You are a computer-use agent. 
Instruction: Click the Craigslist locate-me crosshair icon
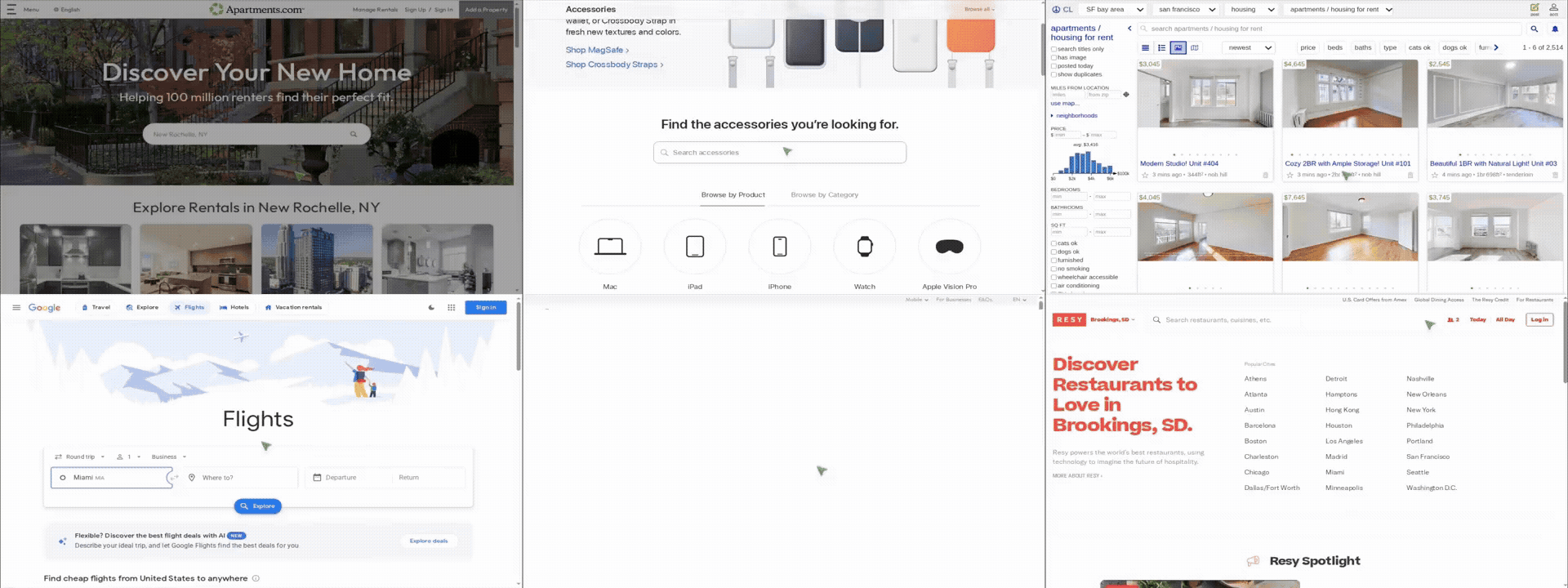pos(1126,95)
